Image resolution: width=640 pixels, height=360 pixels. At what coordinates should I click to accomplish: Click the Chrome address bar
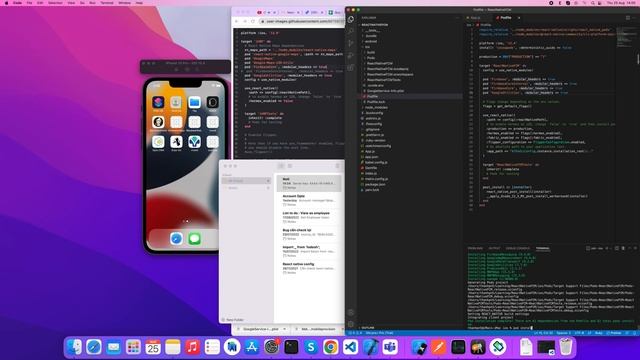[302, 21]
